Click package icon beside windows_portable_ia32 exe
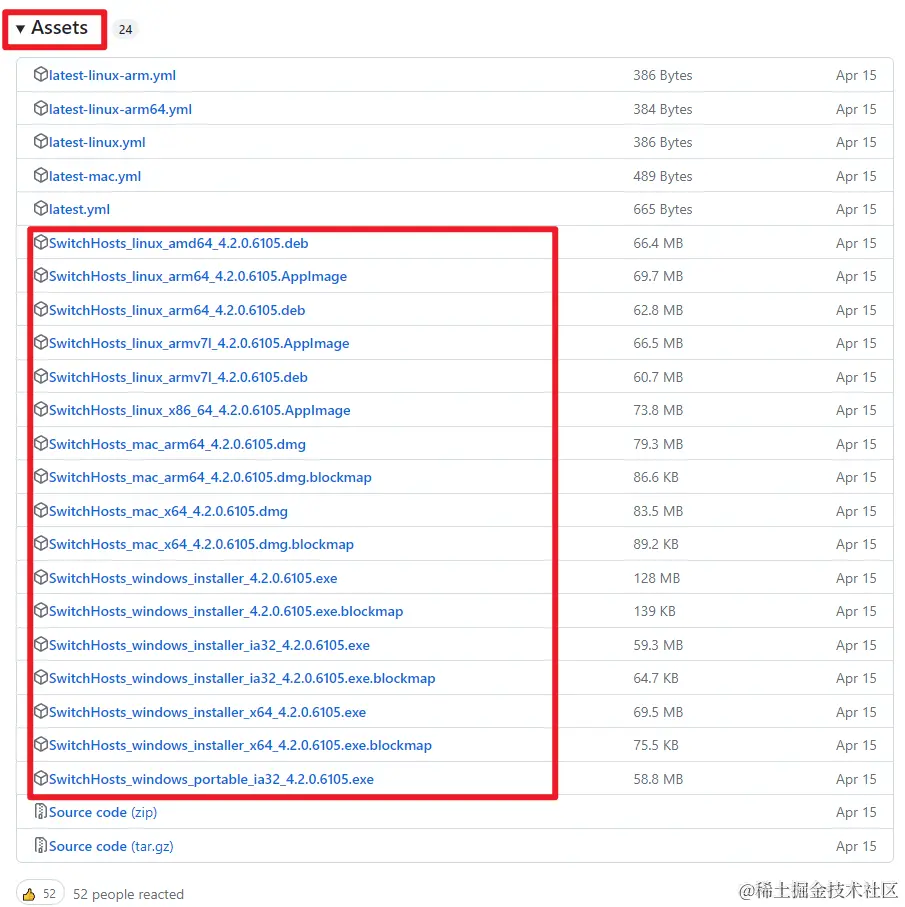The height and width of the screenshot is (907, 905). pos(40,779)
